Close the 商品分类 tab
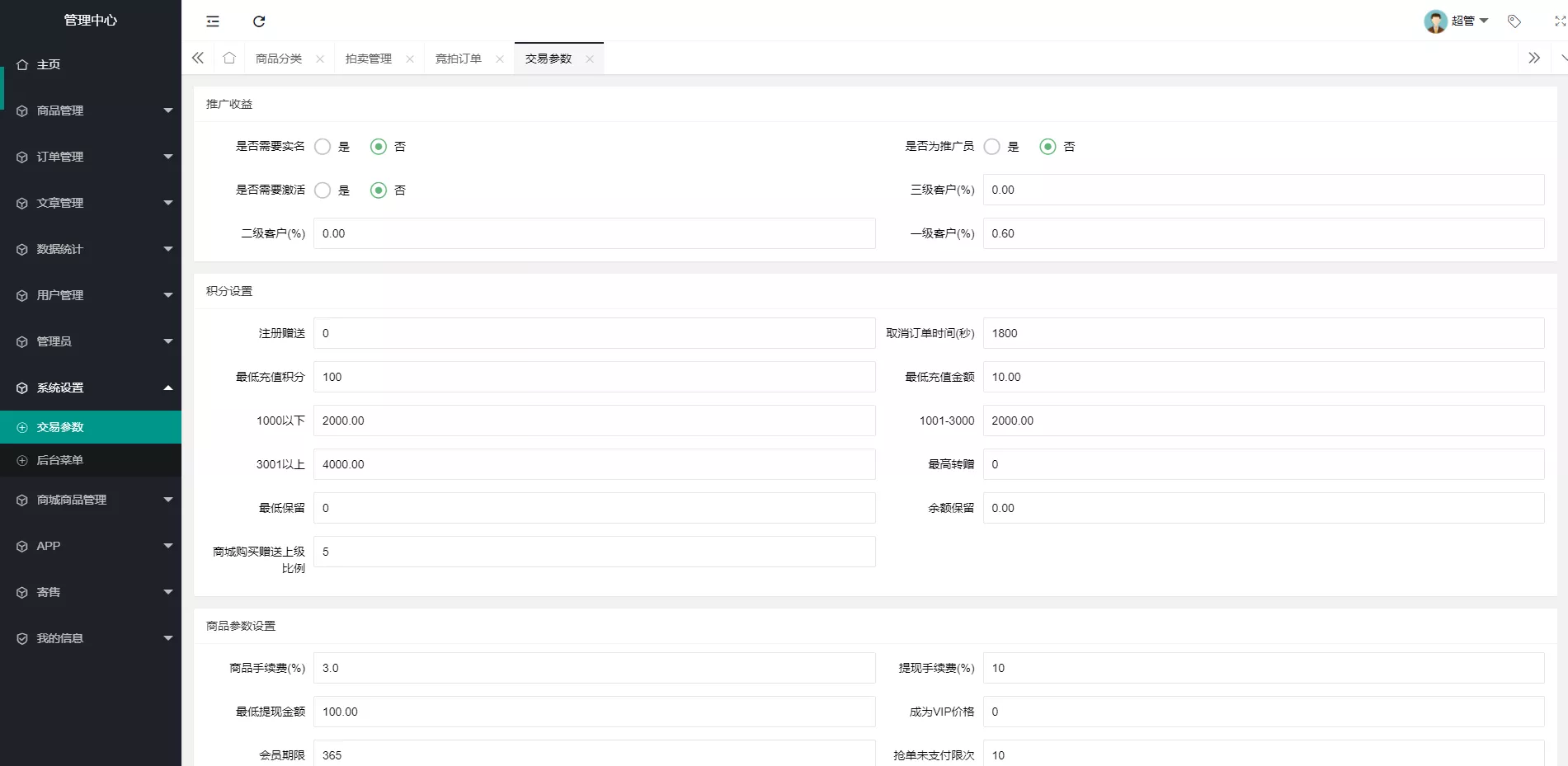The image size is (1568, 766). [x=320, y=59]
